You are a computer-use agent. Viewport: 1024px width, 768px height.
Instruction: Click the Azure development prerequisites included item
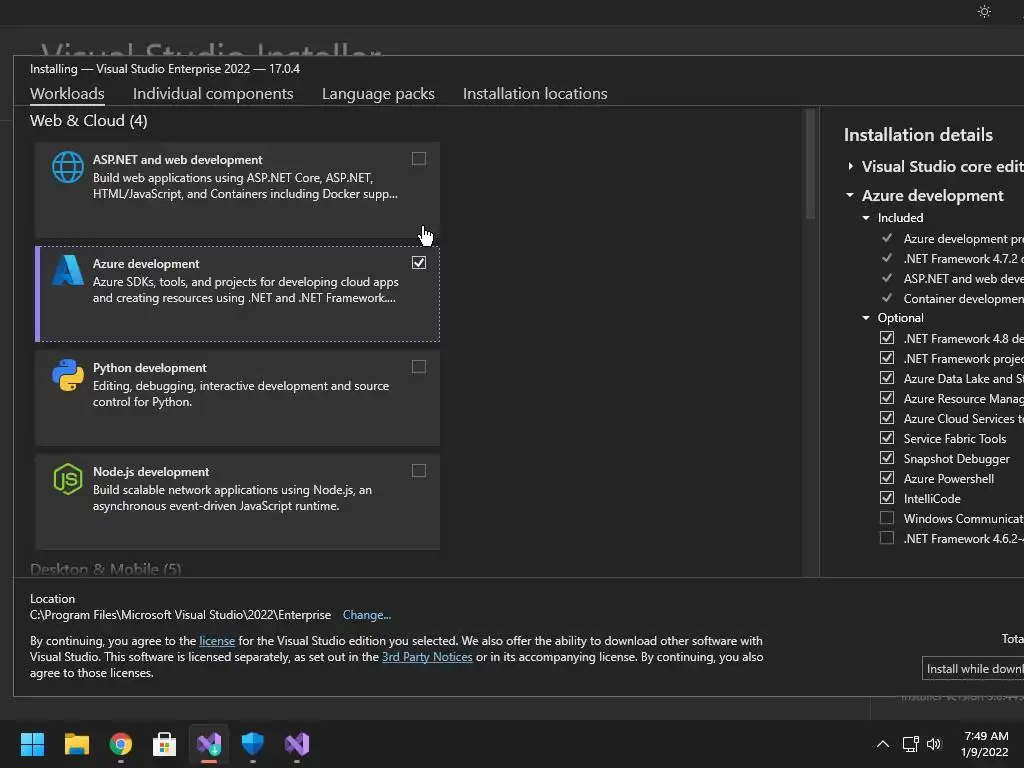point(963,238)
